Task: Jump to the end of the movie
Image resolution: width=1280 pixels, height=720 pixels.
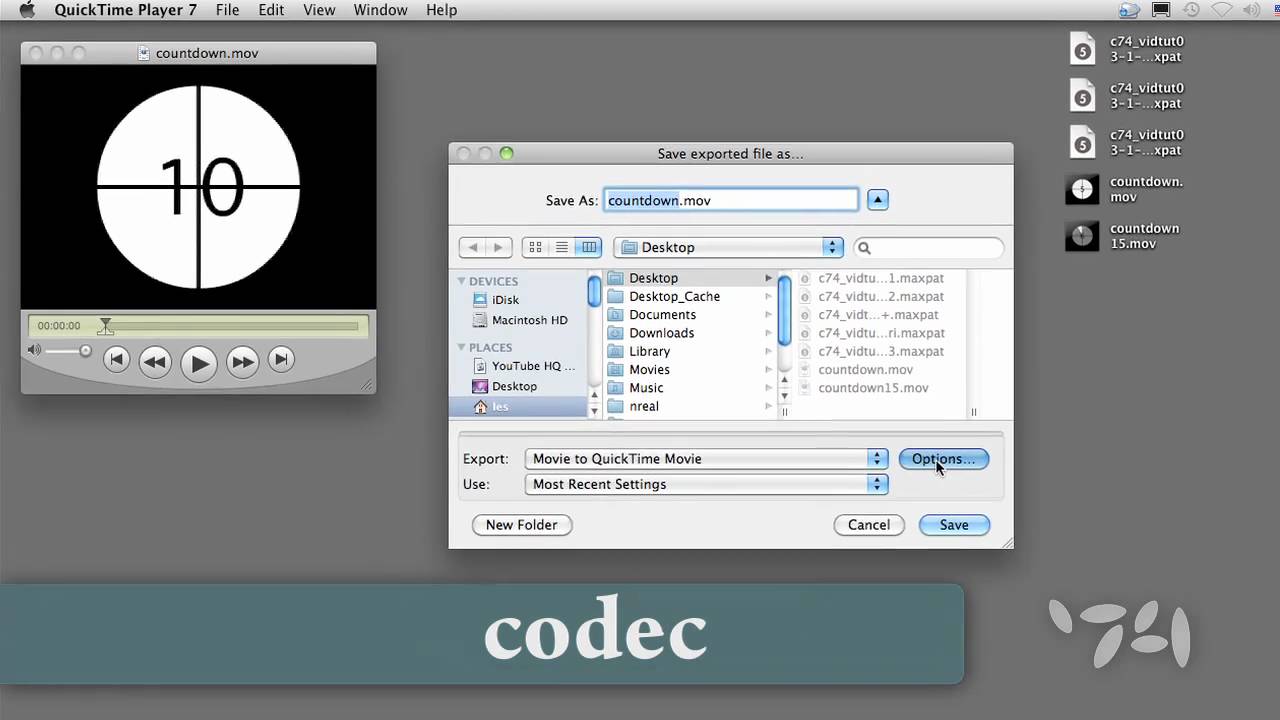Action: [x=282, y=360]
